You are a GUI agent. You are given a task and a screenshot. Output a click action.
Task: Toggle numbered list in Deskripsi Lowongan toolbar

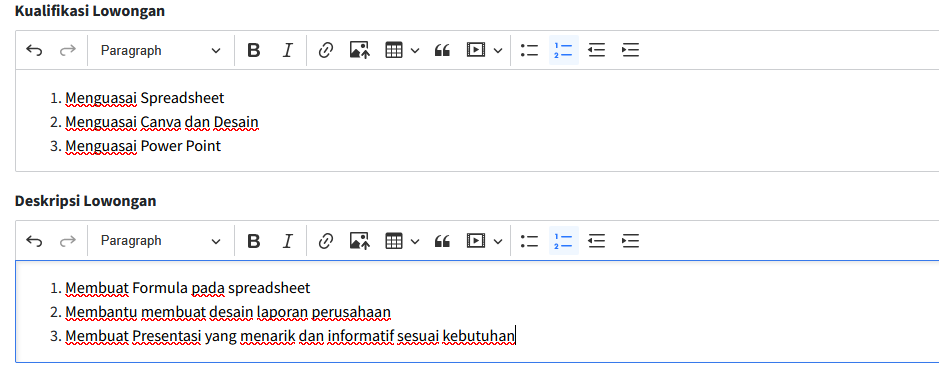pos(564,240)
